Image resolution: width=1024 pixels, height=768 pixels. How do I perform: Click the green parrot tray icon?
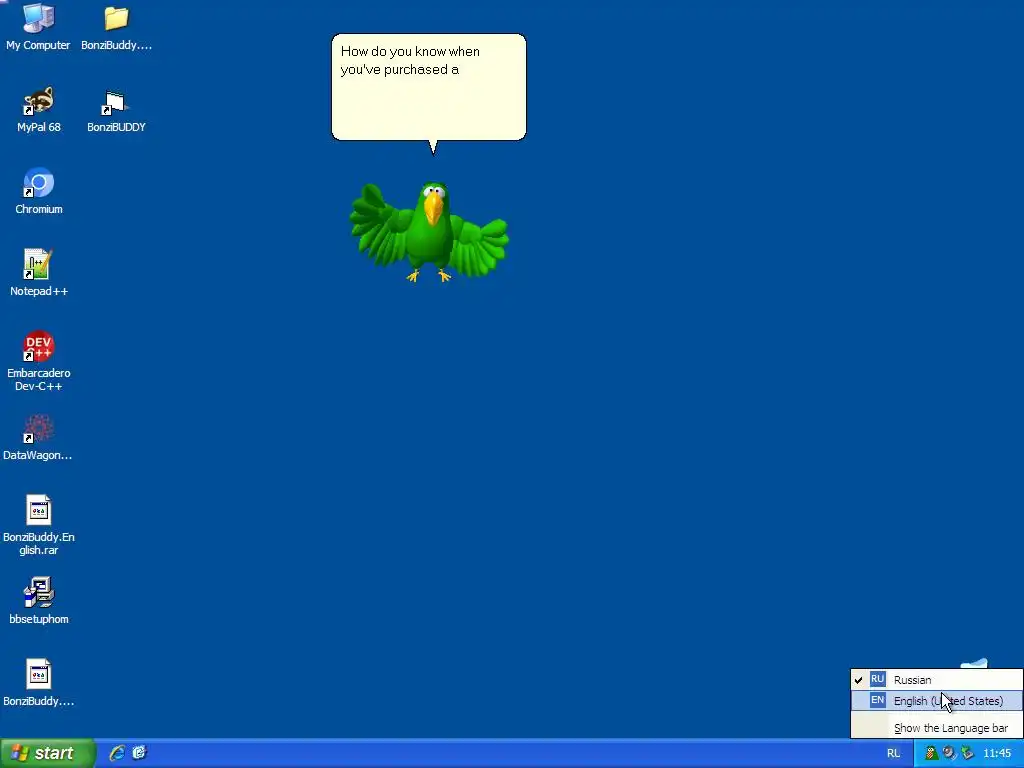[931, 753]
